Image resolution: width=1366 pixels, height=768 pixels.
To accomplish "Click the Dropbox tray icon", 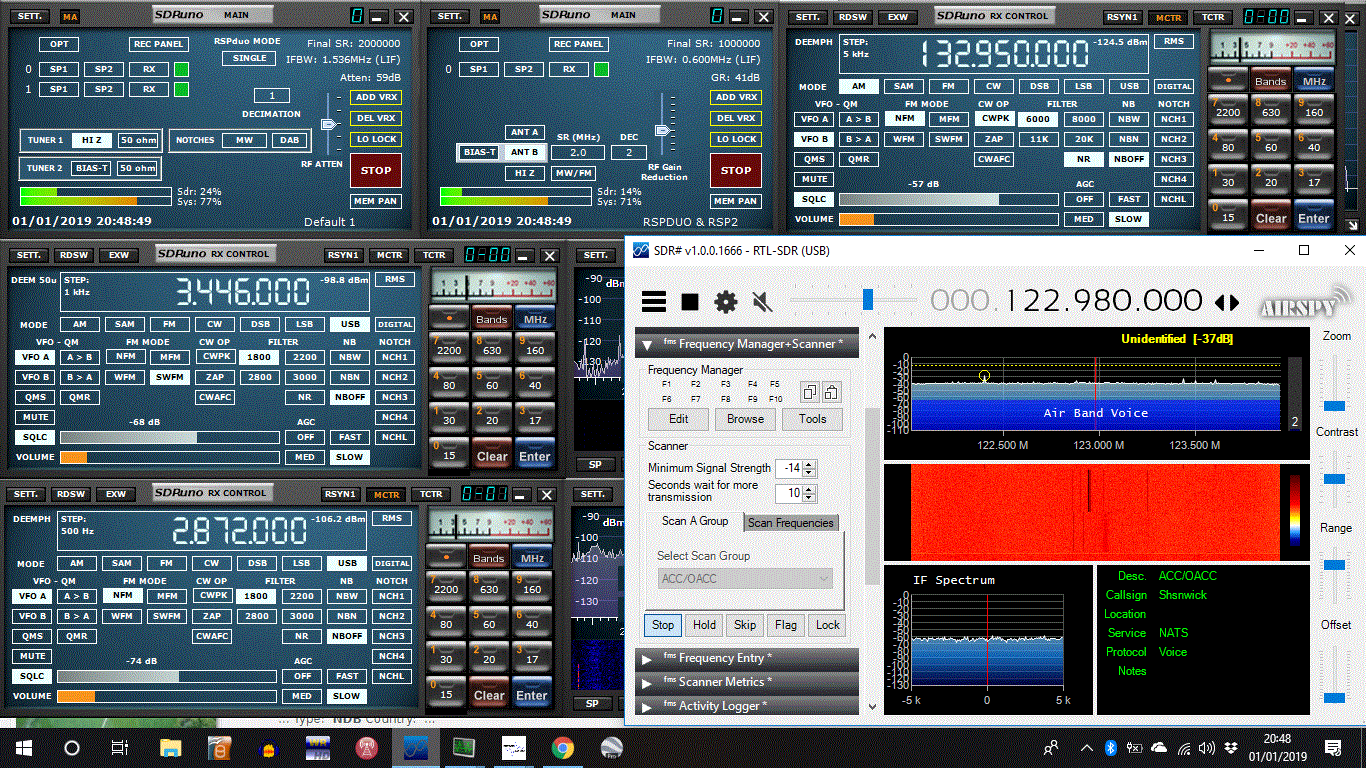I will point(1229,747).
